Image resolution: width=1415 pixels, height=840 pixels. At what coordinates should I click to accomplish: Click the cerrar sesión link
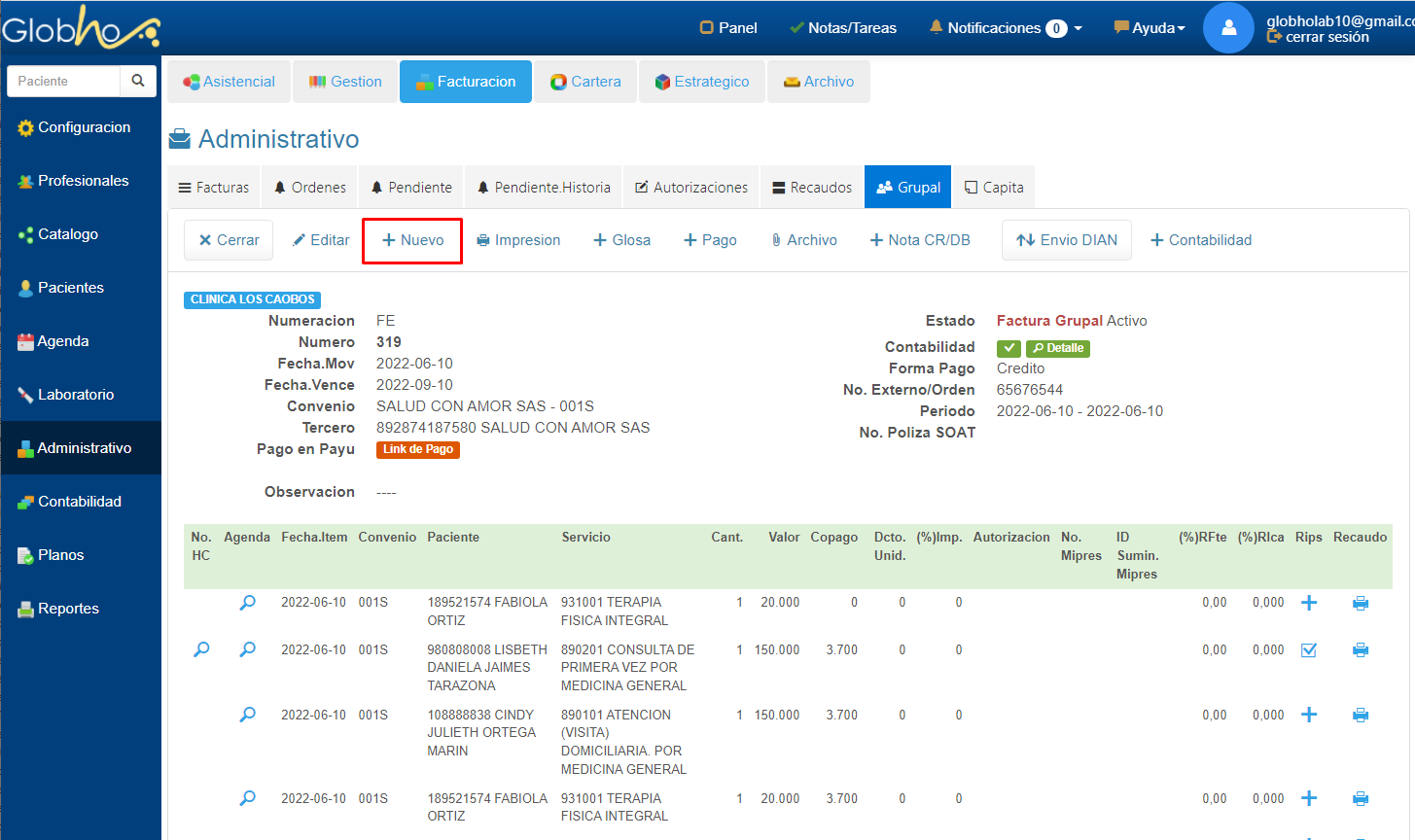pos(1327,37)
